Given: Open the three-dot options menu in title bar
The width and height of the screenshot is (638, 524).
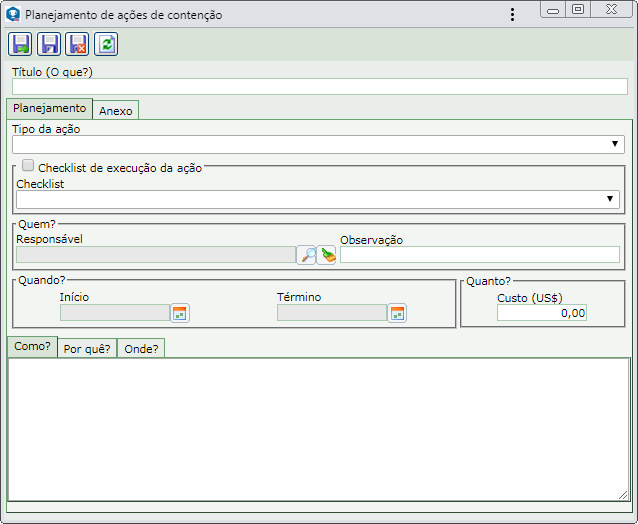Looking at the screenshot, I should click(x=513, y=15).
